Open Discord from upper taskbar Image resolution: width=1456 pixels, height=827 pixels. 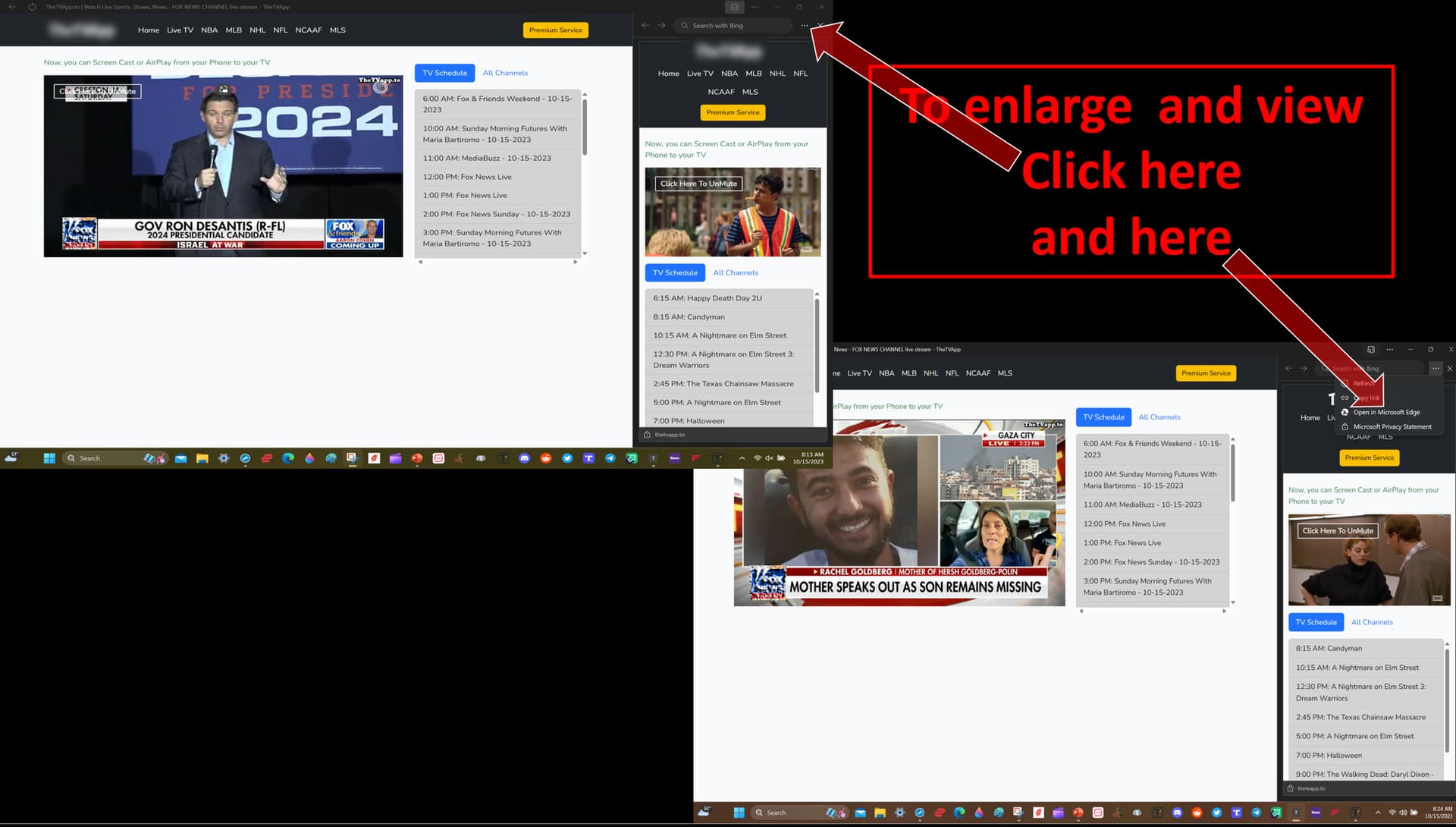pos(524,458)
